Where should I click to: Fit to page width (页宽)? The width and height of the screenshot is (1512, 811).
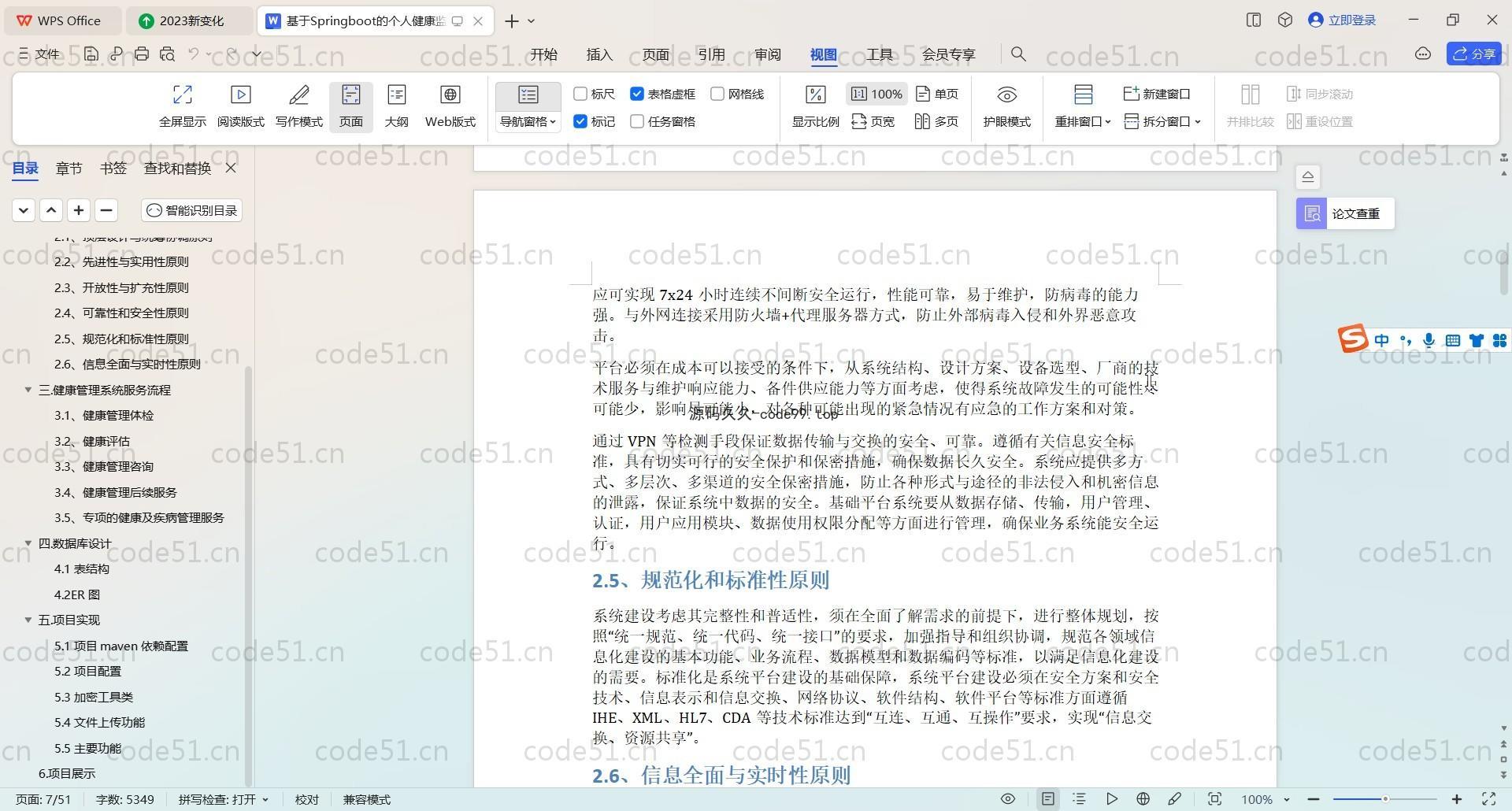pyautogui.click(x=873, y=121)
